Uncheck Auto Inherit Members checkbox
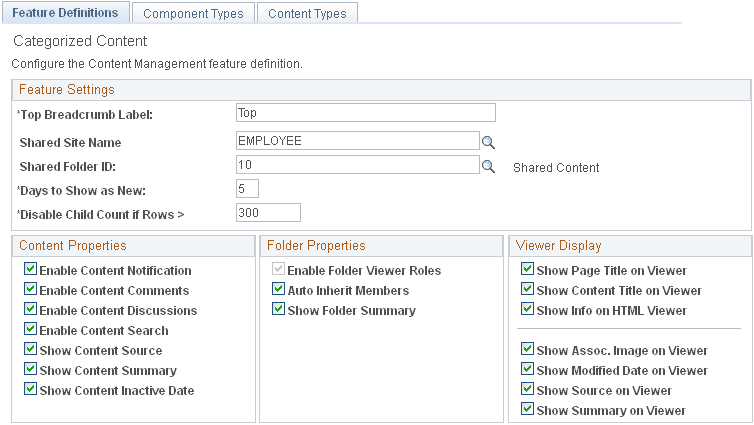The width and height of the screenshot is (754, 425). click(278, 290)
